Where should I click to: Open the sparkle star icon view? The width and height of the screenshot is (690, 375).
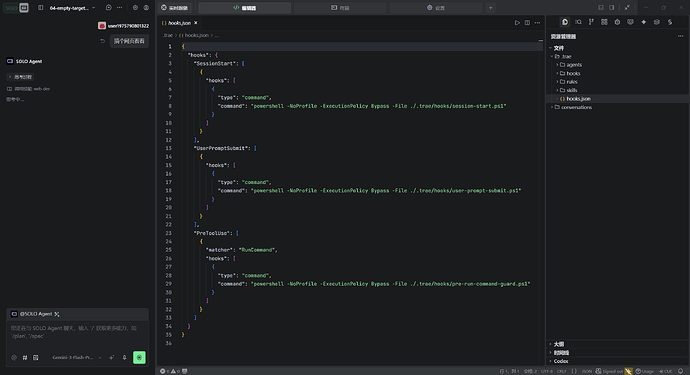[x=644, y=22]
